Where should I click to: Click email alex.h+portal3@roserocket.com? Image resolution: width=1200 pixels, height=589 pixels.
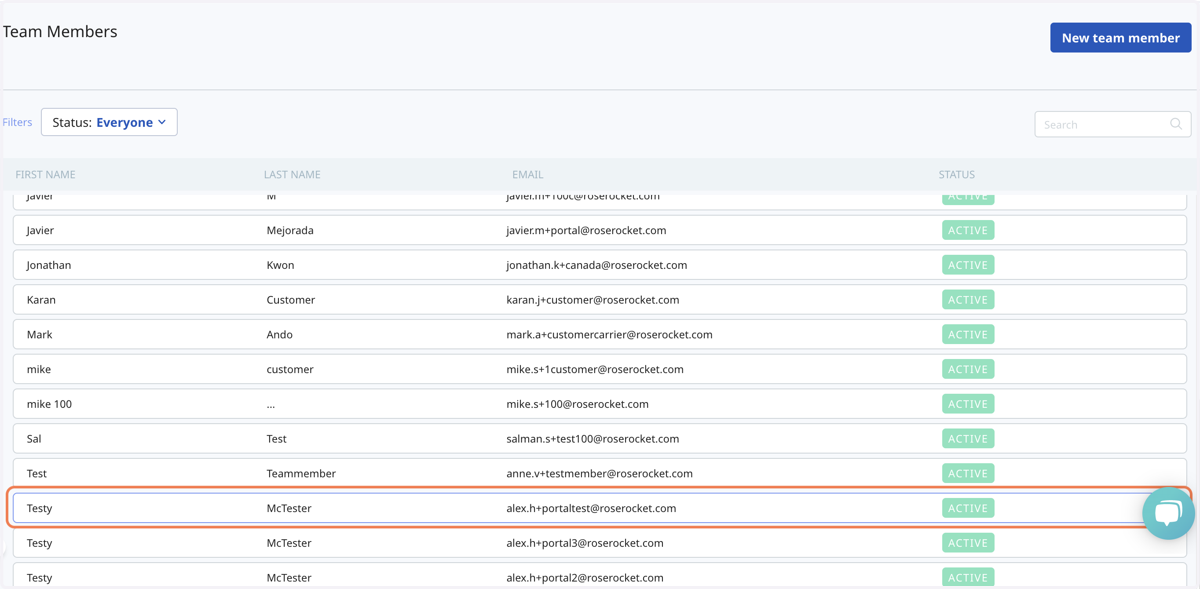tap(585, 543)
